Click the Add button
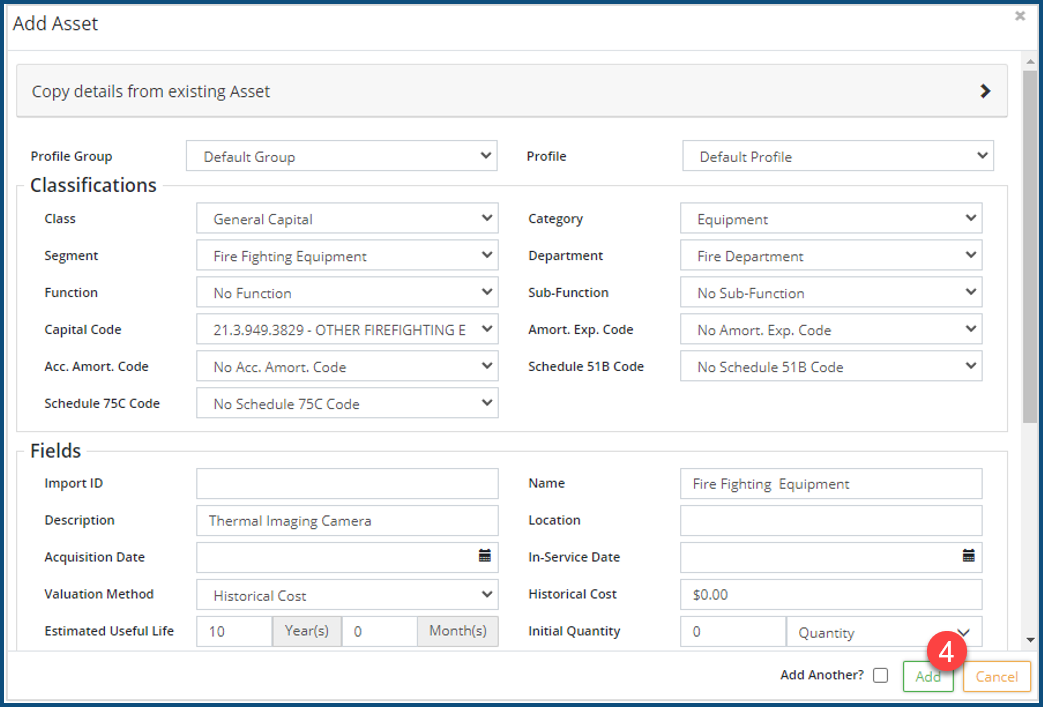 pyautogui.click(x=927, y=677)
